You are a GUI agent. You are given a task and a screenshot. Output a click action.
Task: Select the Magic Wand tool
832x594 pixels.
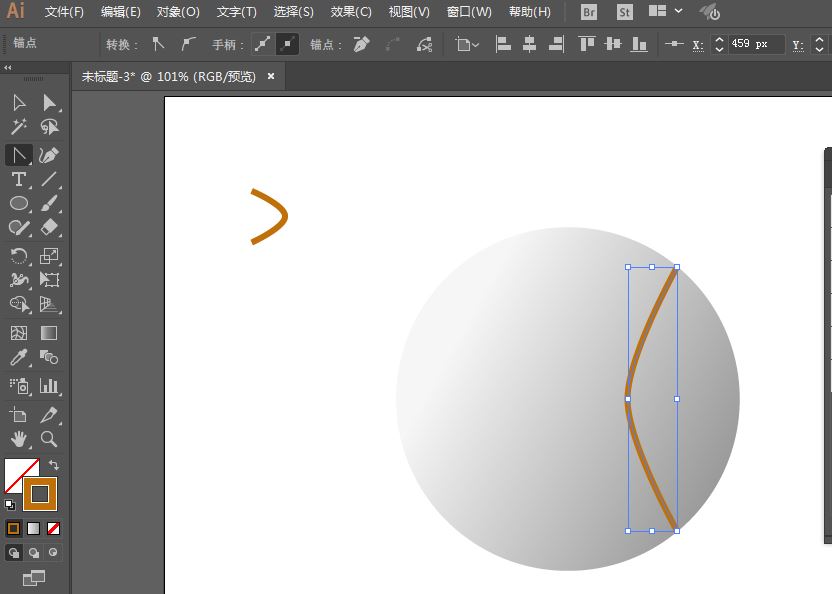[19, 127]
